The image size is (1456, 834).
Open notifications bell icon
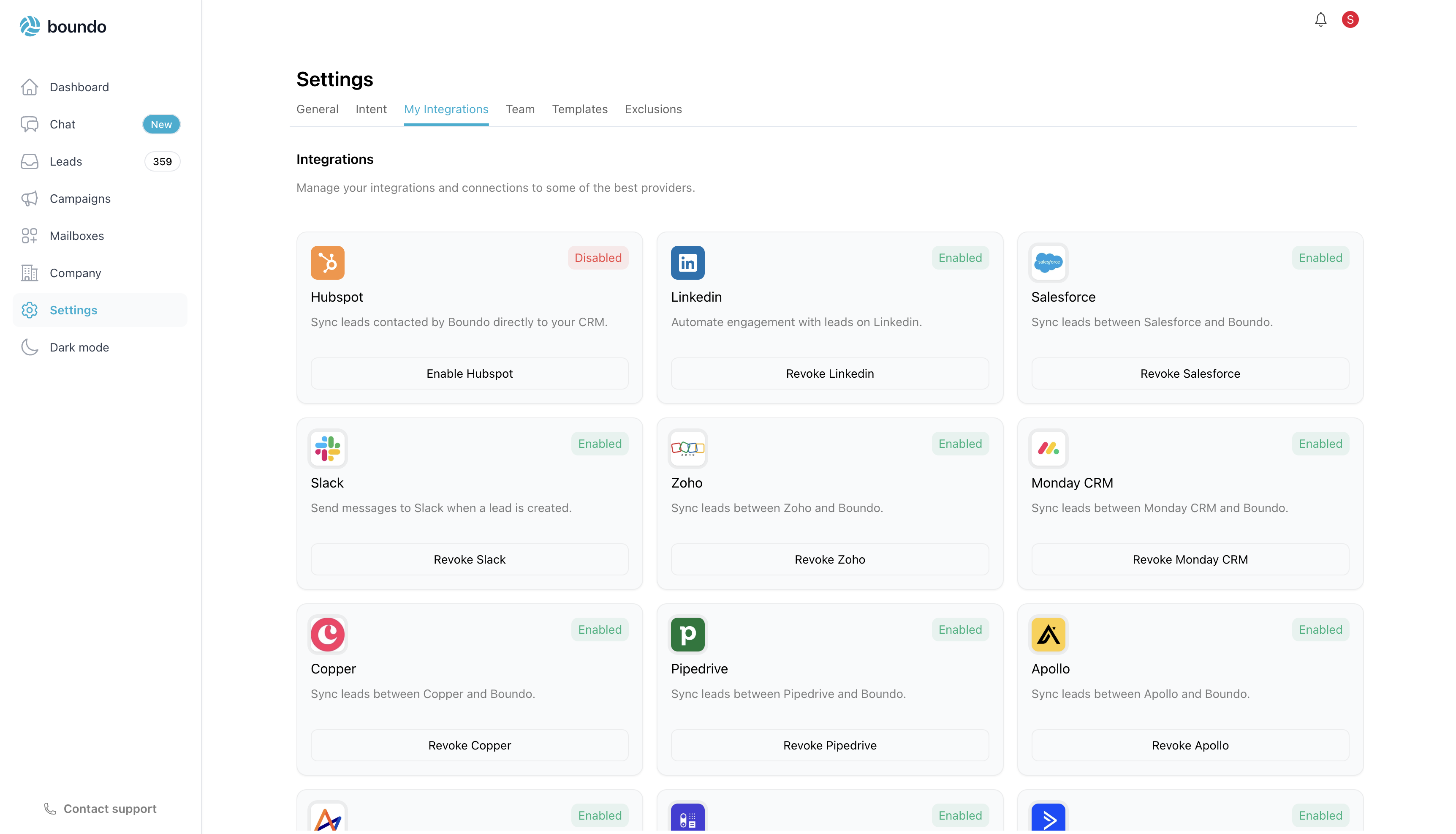point(1320,19)
